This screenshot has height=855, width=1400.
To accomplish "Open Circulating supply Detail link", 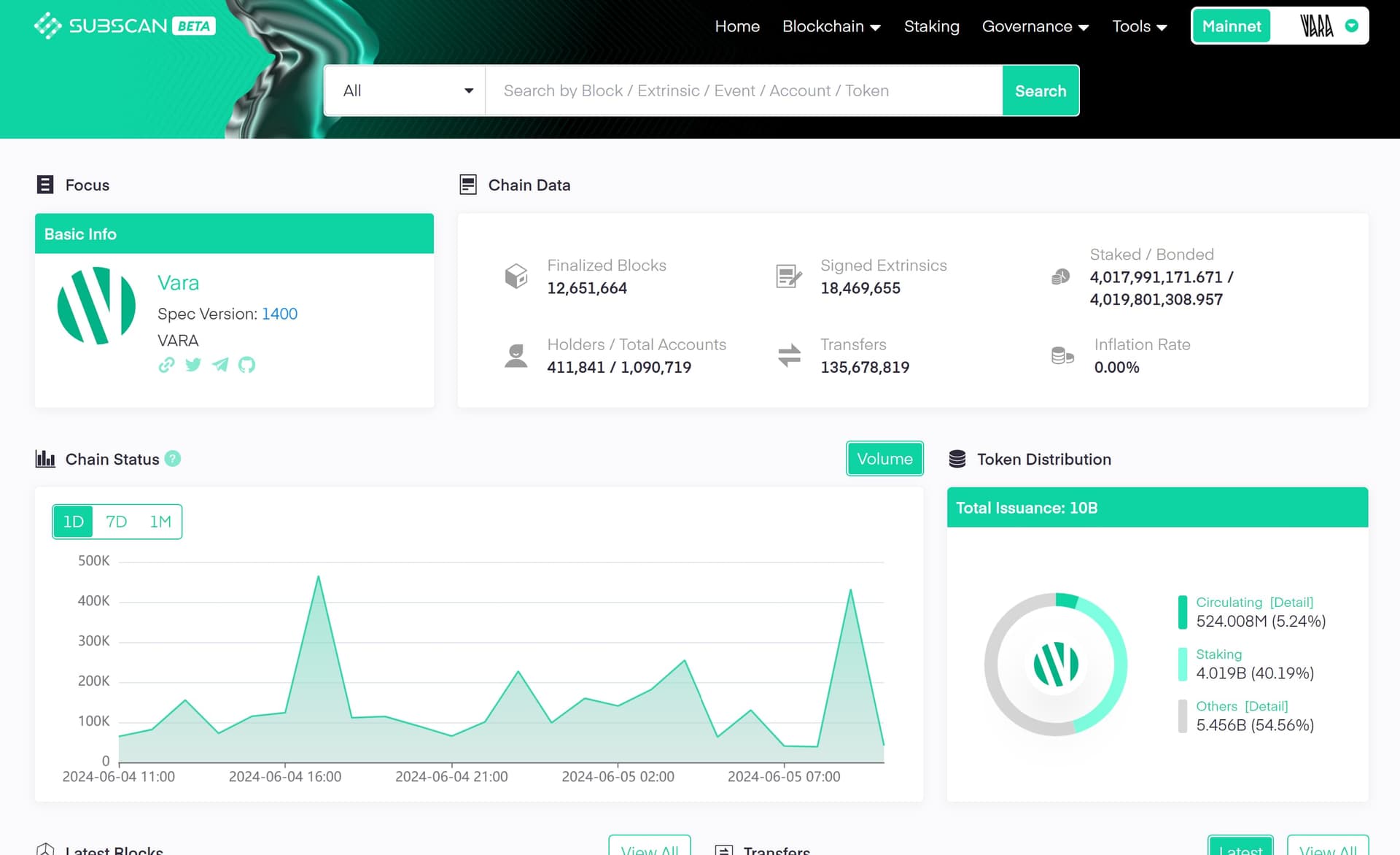I will [1291, 603].
